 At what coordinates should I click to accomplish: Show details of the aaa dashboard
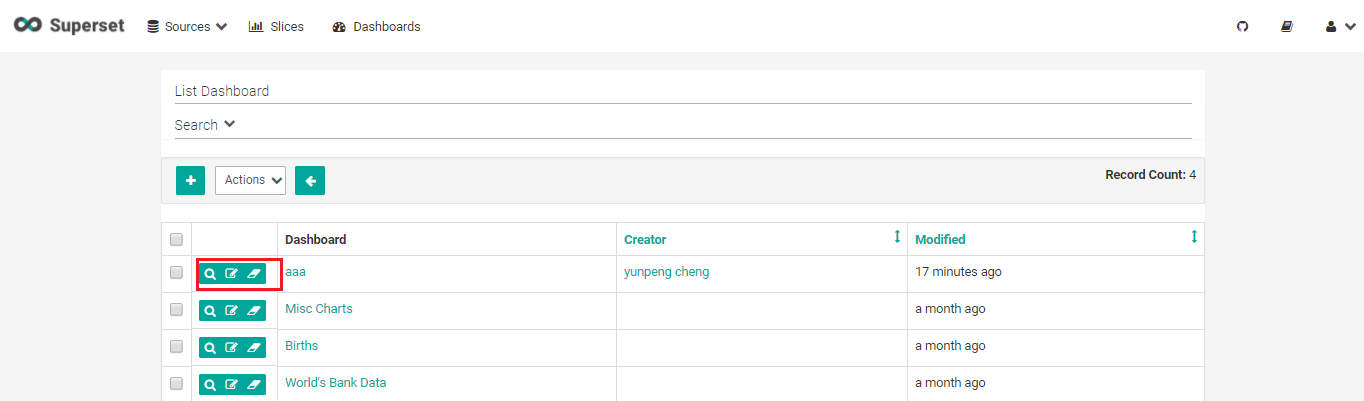[x=210, y=273]
